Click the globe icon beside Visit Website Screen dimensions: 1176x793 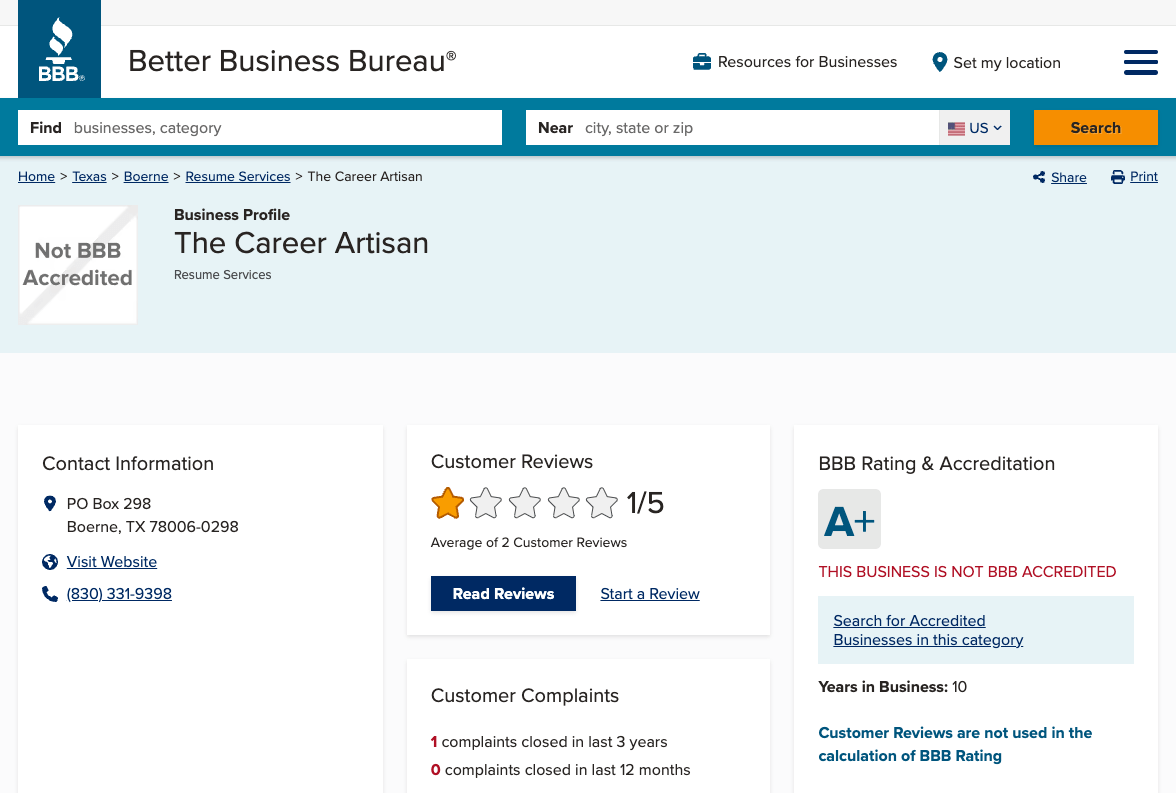click(x=50, y=562)
